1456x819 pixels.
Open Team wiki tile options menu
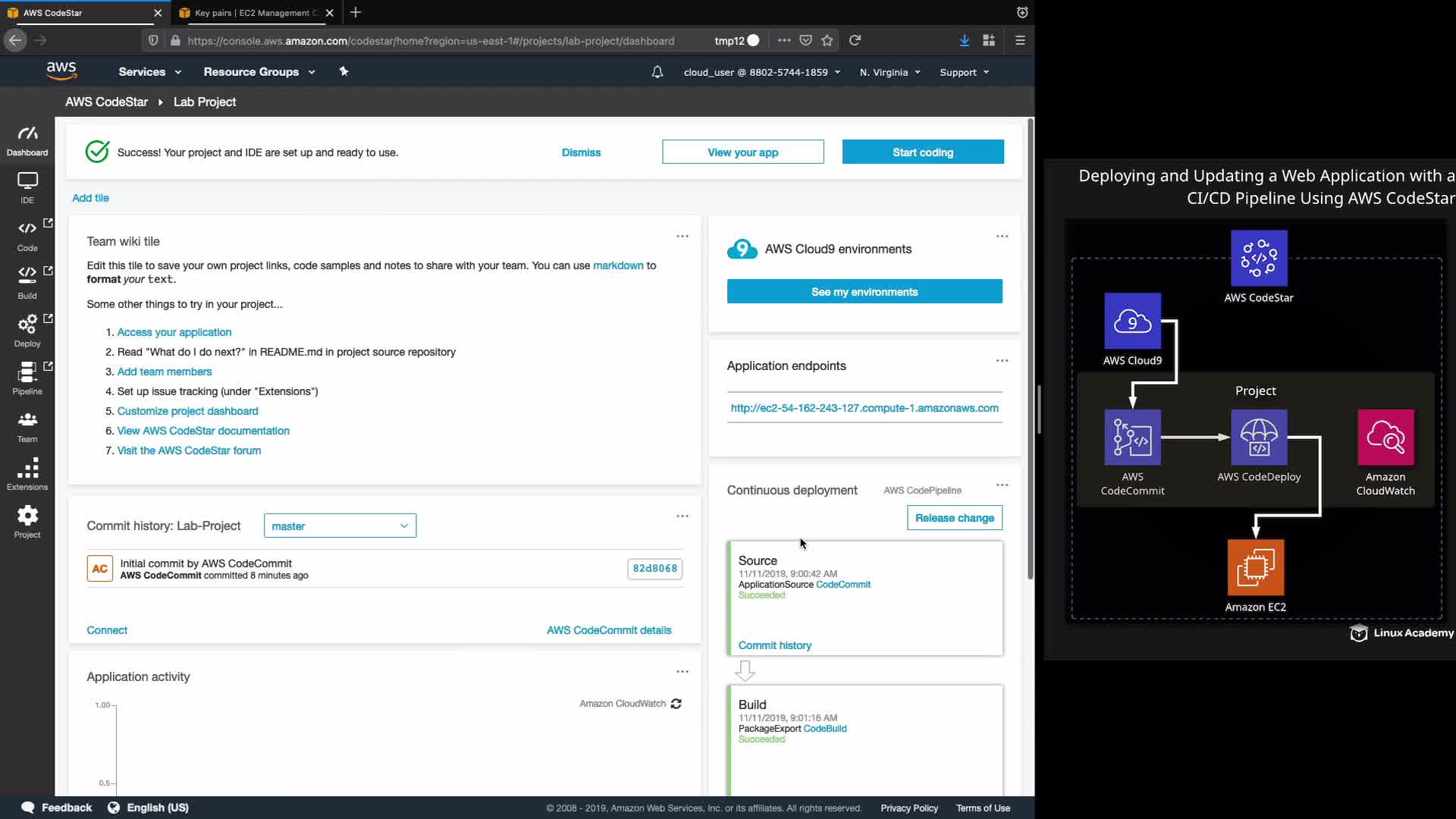(682, 237)
